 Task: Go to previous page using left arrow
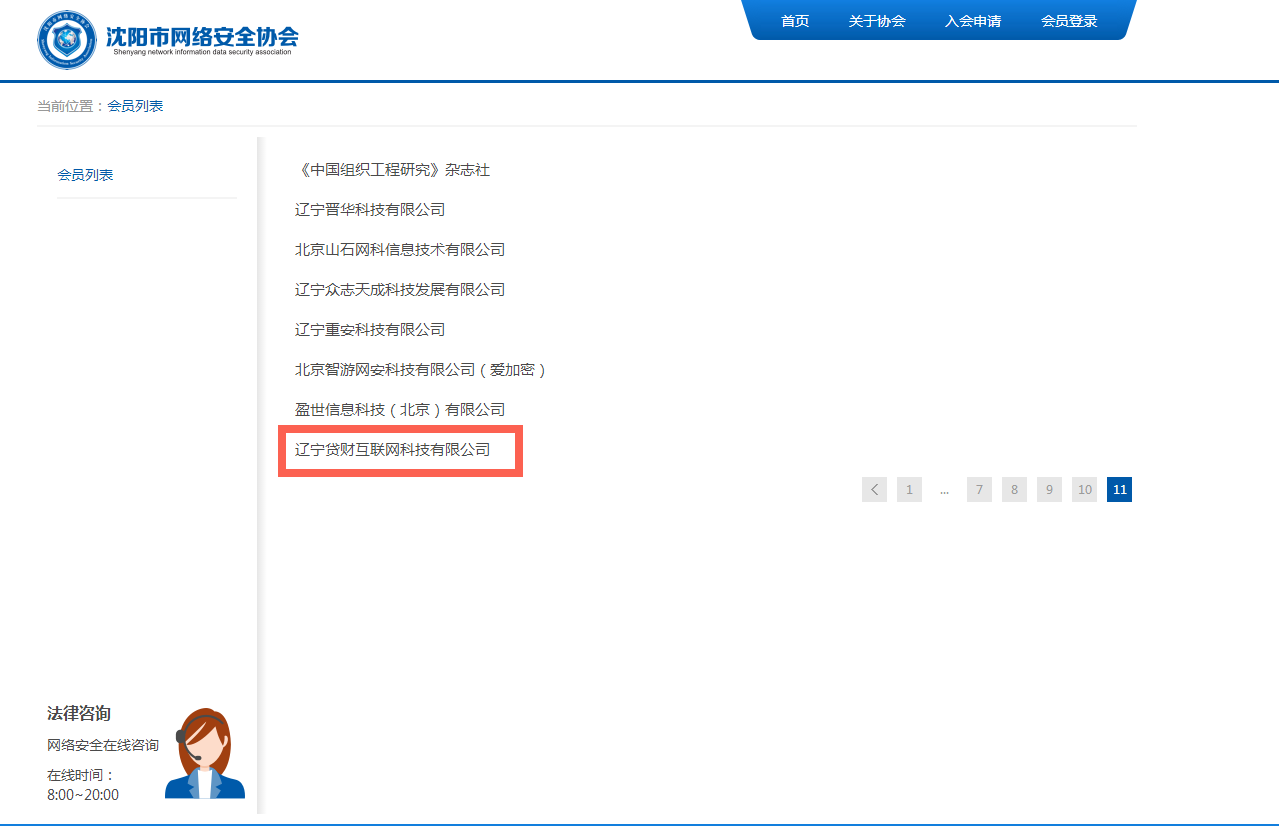click(874, 489)
